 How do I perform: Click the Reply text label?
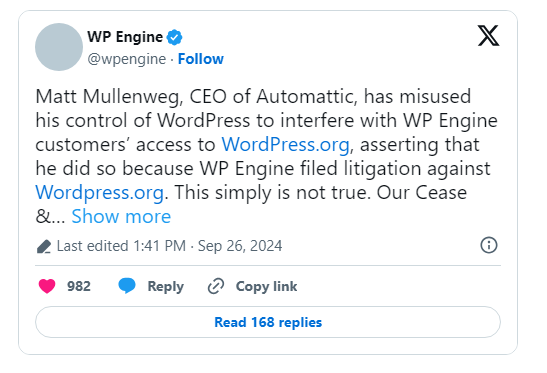tap(165, 287)
